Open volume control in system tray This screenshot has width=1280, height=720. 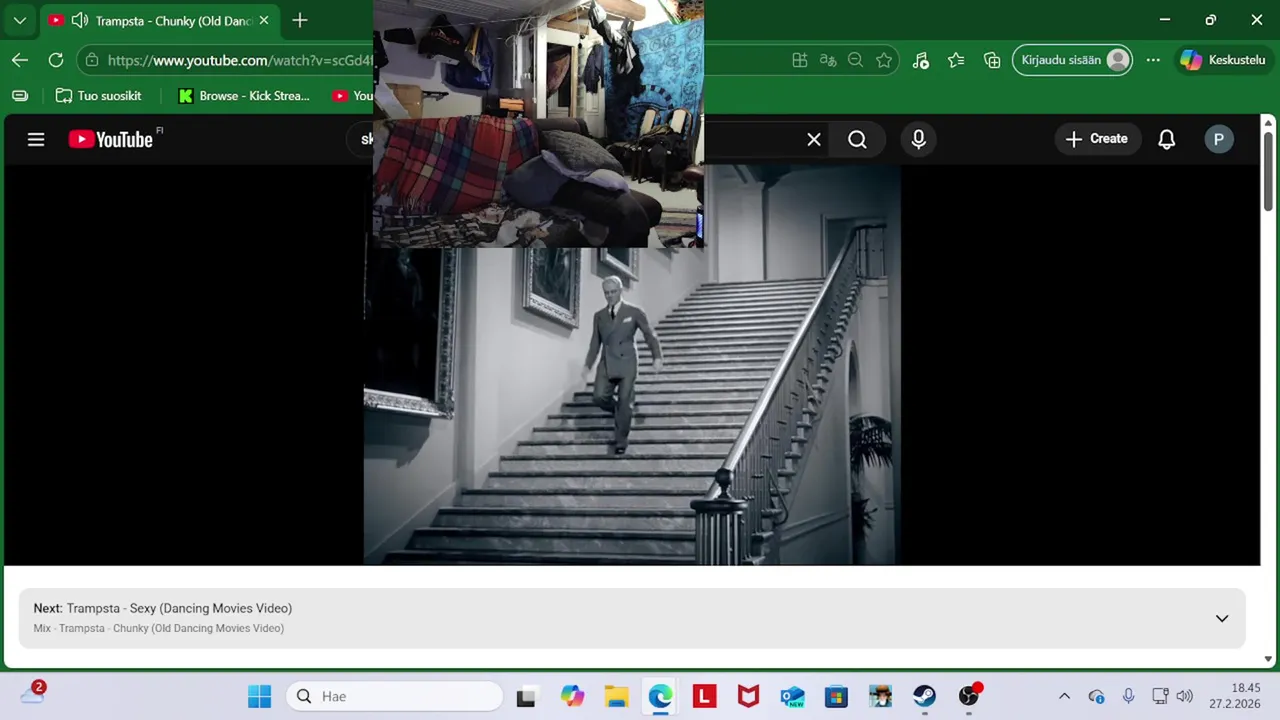pos(1185,696)
